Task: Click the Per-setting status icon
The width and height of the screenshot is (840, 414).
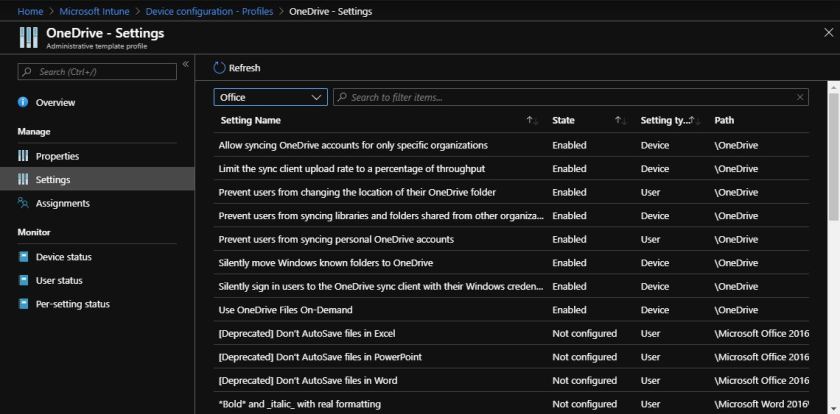Action: (23, 304)
